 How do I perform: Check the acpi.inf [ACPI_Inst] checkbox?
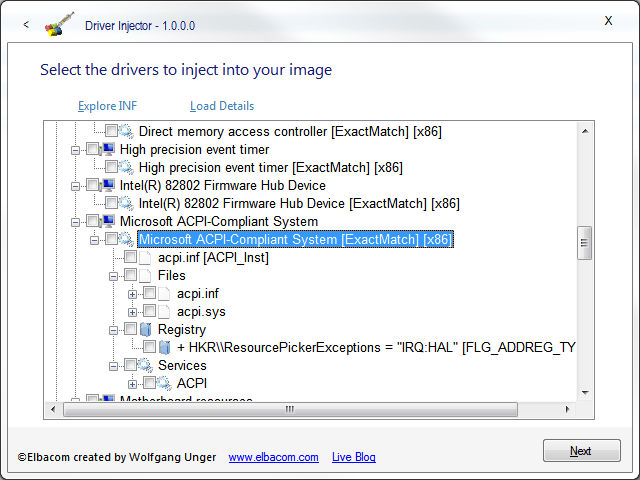131,257
